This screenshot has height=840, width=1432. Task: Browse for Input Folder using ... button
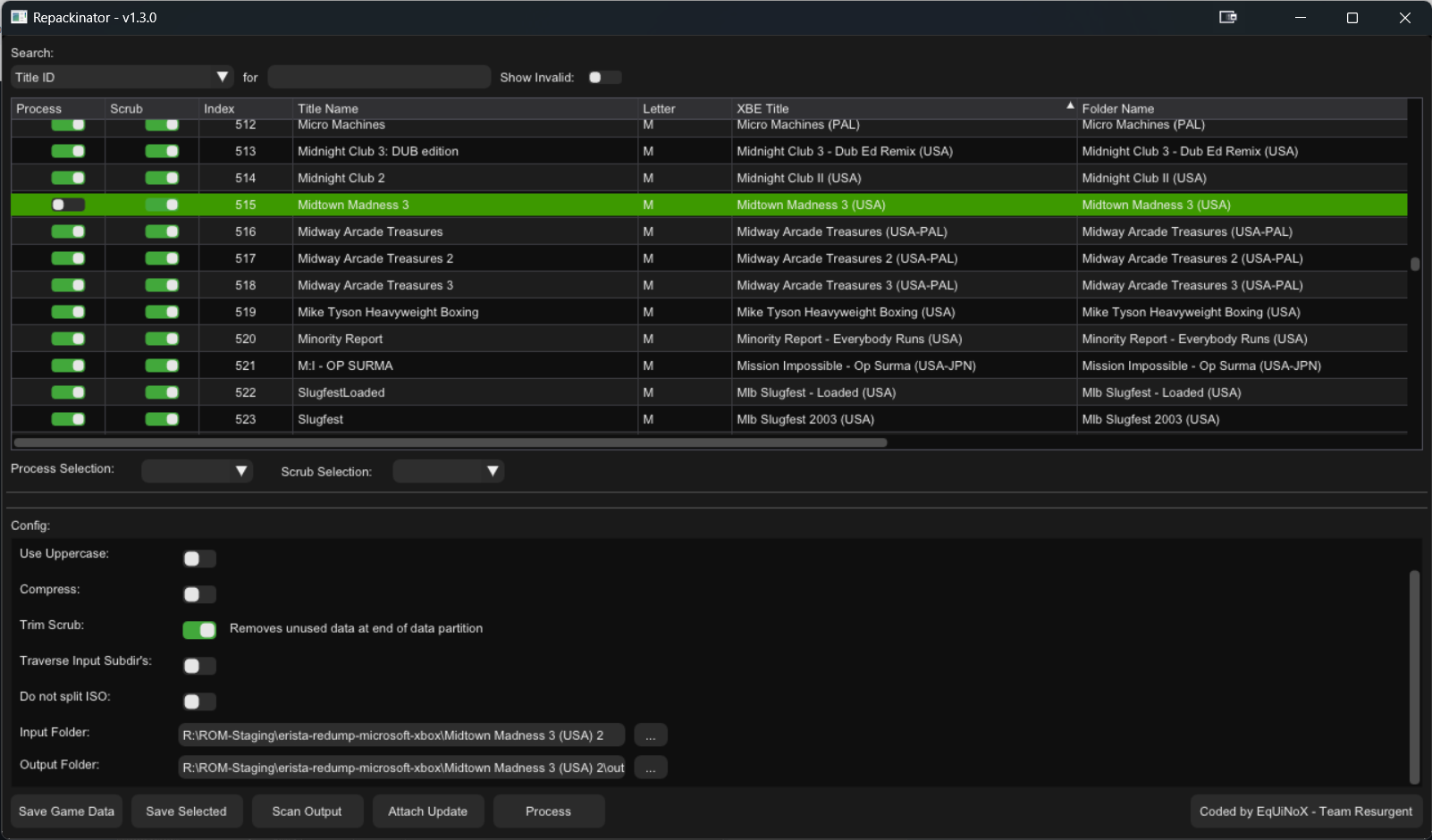(x=651, y=735)
